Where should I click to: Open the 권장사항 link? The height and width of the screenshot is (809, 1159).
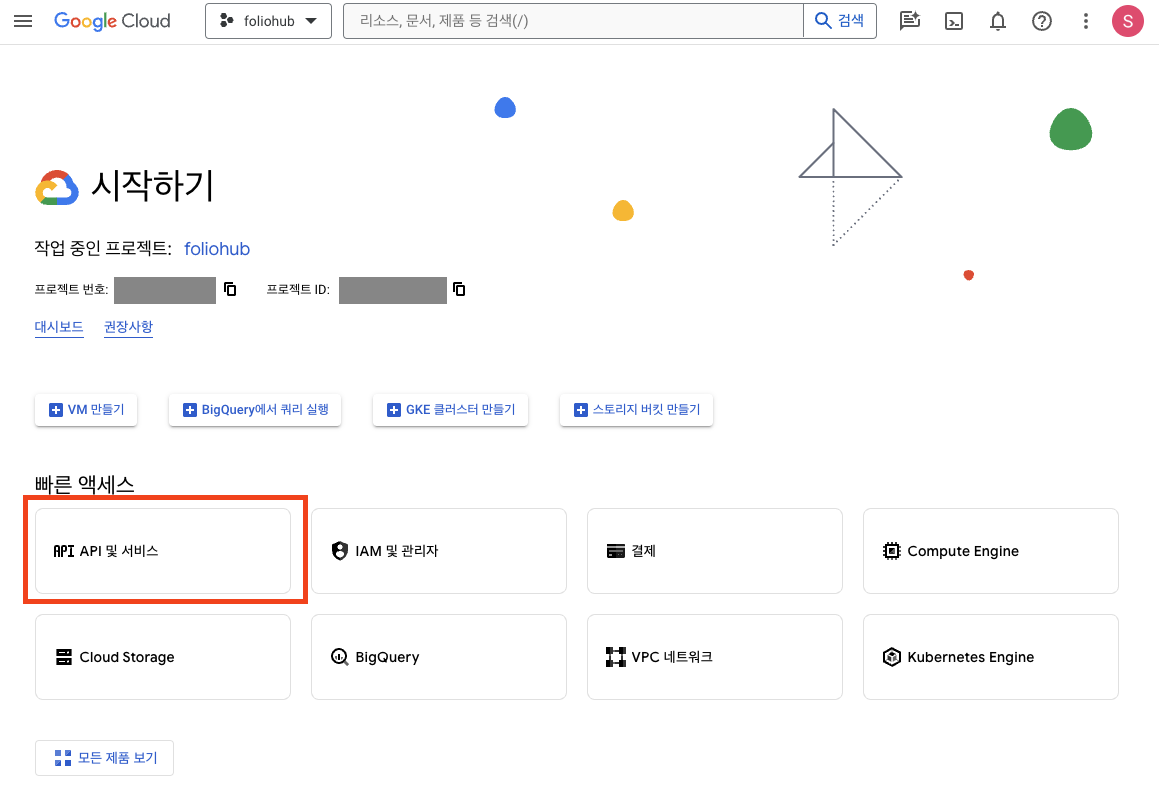click(129, 327)
